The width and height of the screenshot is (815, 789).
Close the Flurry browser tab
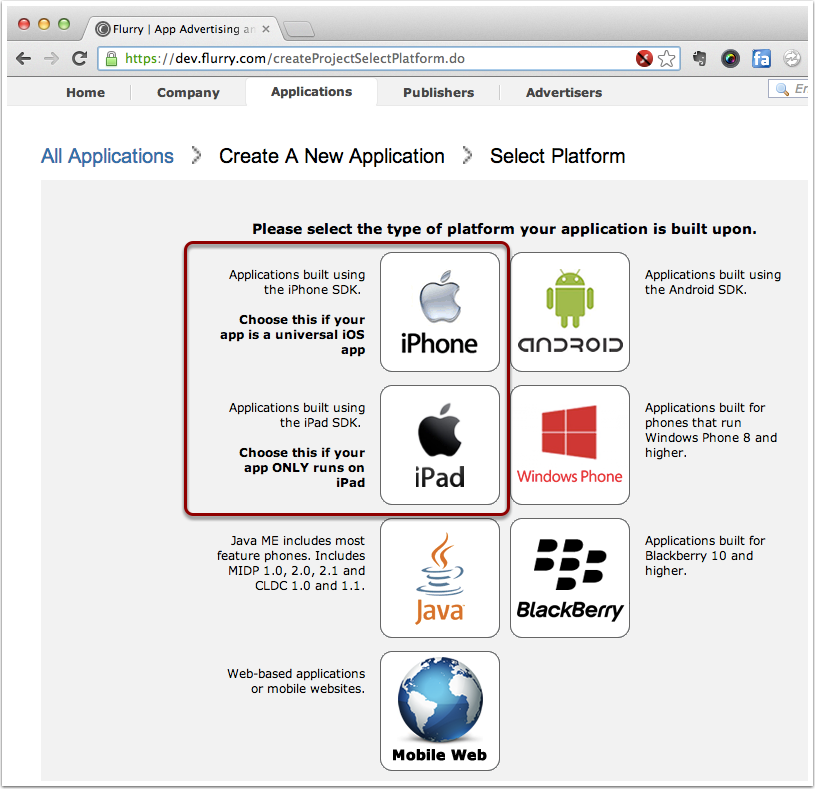tap(266, 29)
